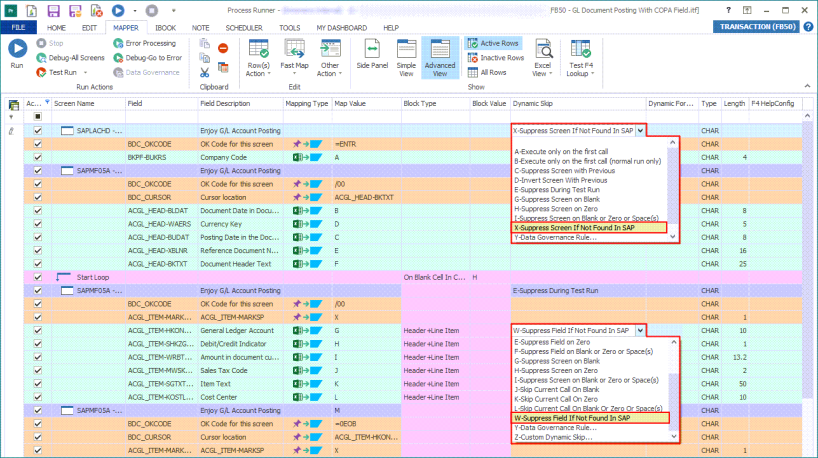Open Error Processing
The height and width of the screenshot is (458, 818).
tap(145, 43)
